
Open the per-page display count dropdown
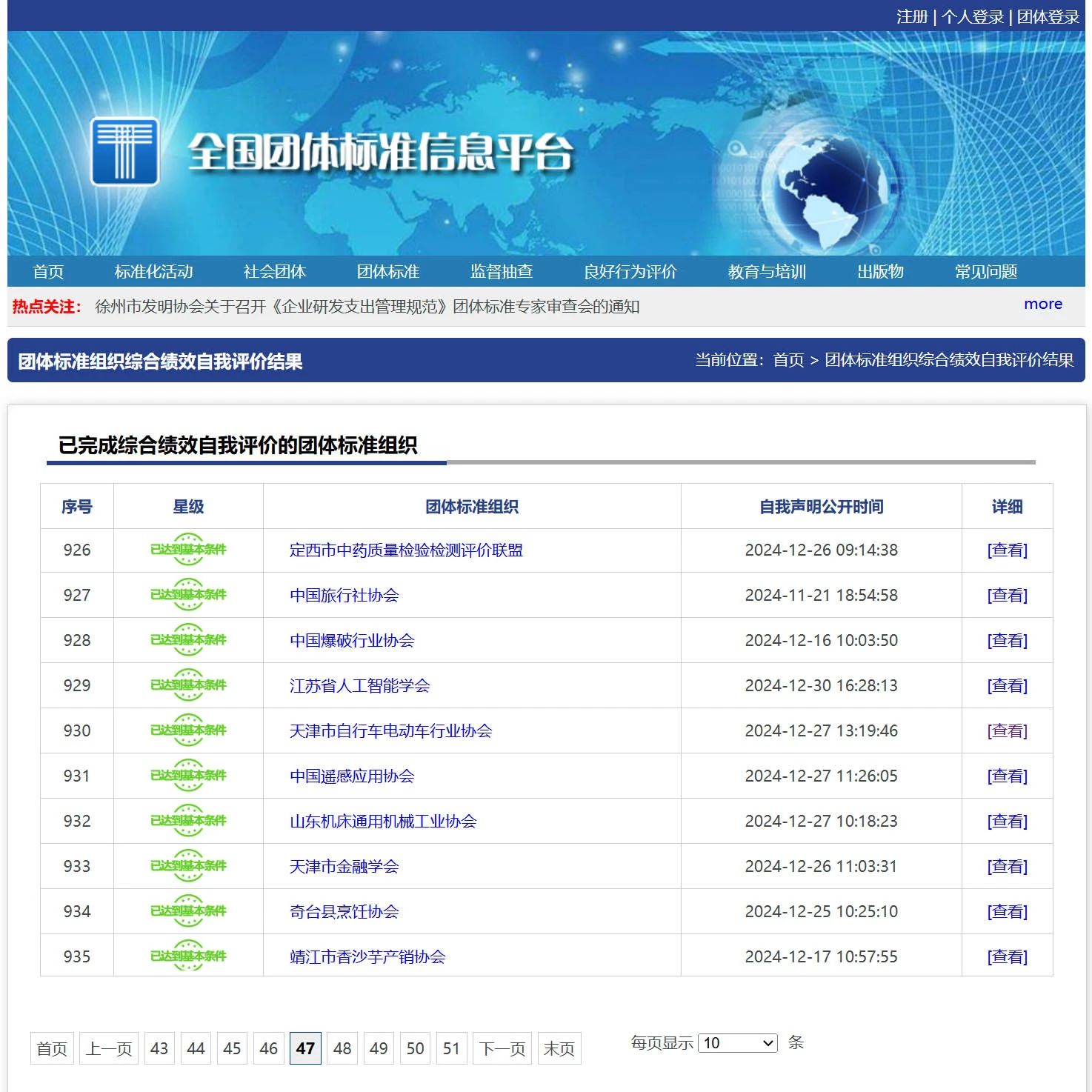click(x=737, y=1043)
